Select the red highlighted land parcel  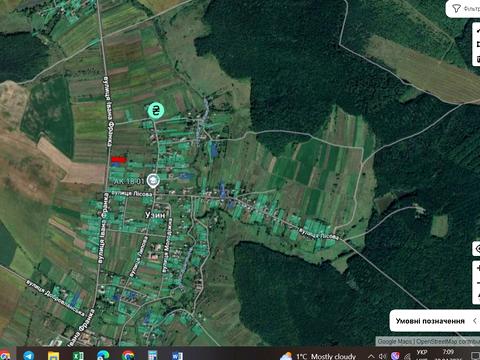pyautogui.click(x=119, y=160)
